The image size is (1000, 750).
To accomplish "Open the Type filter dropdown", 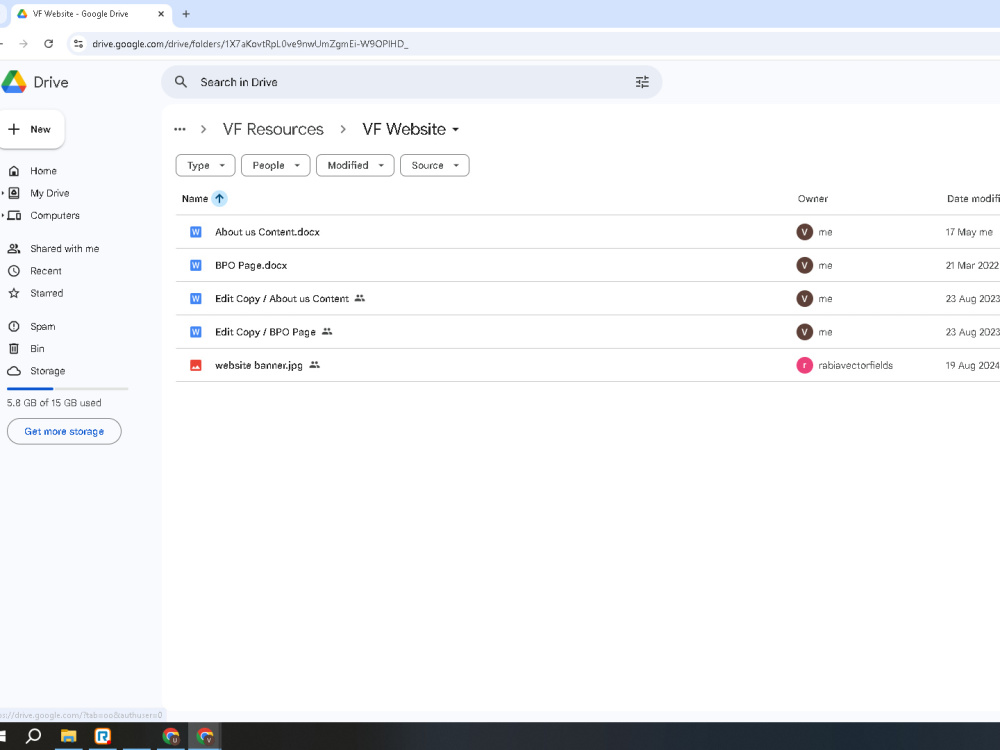I will (205, 166).
